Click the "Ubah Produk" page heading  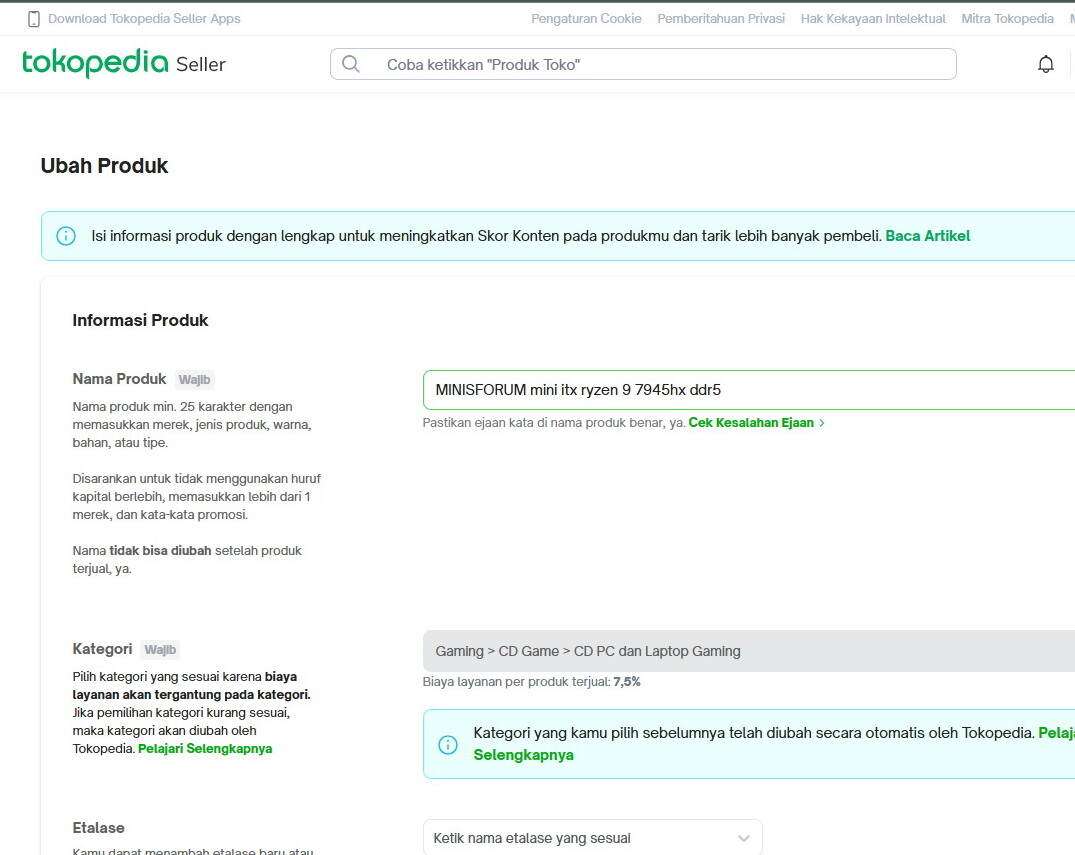104,166
